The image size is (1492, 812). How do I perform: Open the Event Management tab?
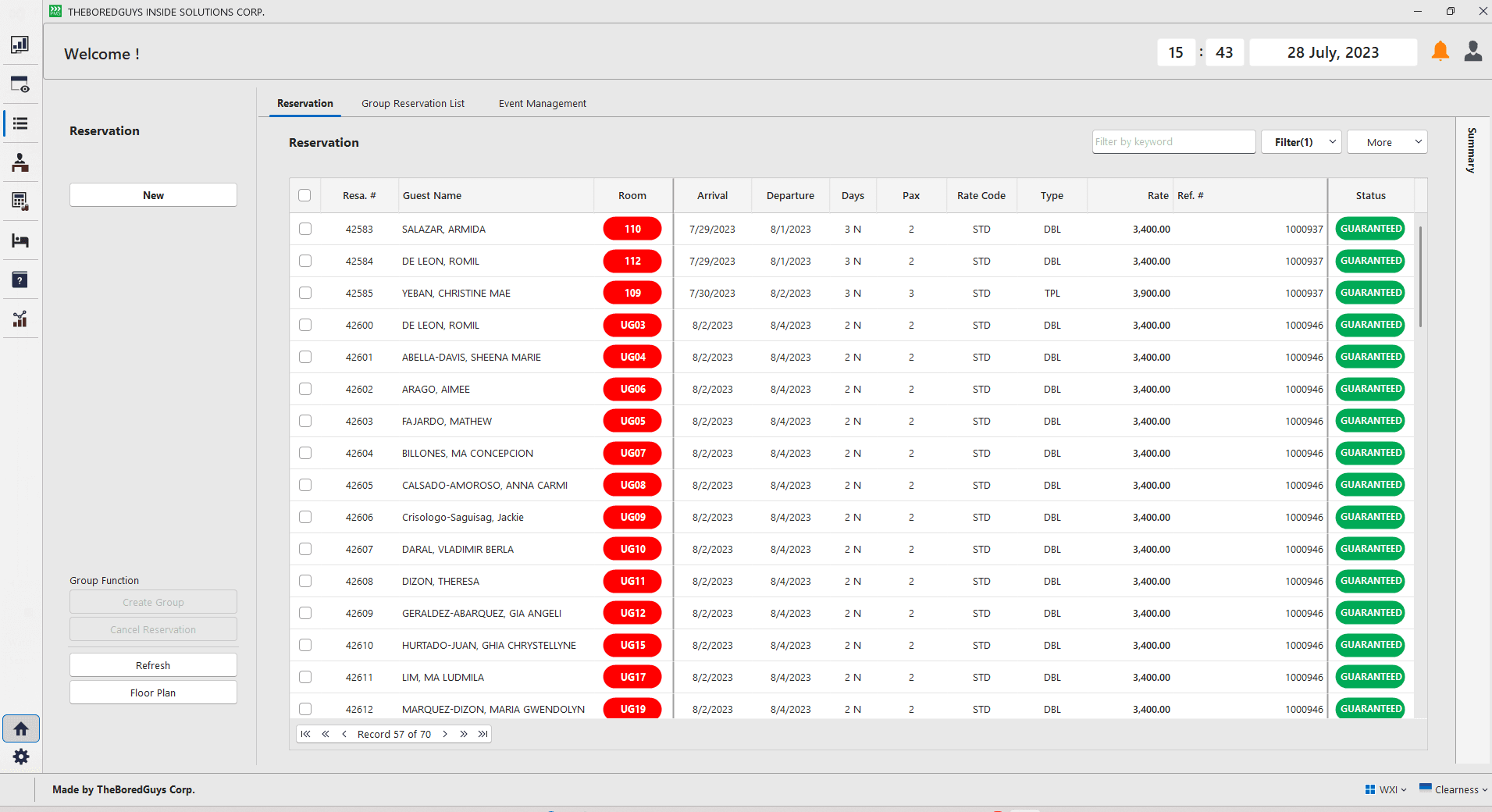(542, 103)
